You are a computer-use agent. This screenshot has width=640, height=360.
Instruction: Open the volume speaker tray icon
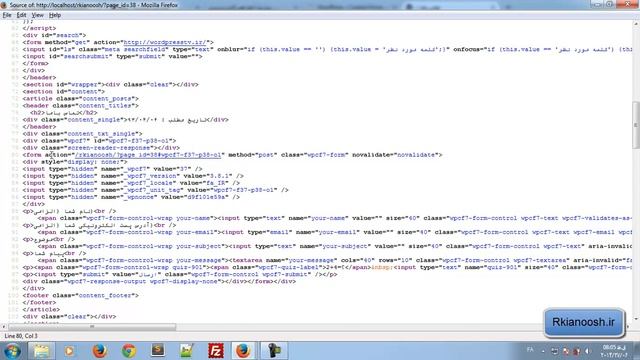(588, 351)
